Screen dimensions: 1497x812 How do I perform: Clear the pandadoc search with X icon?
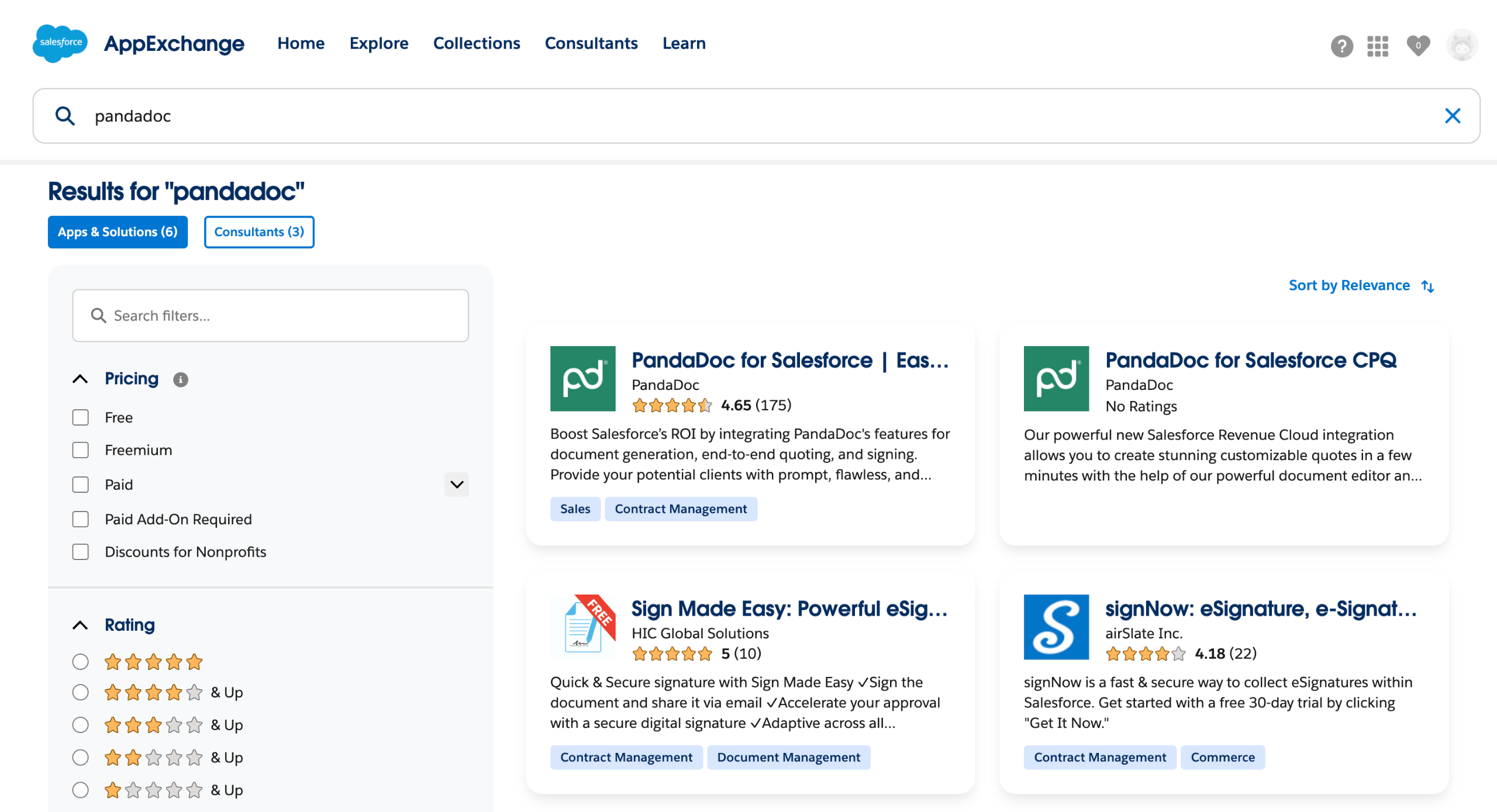point(1452,116)
